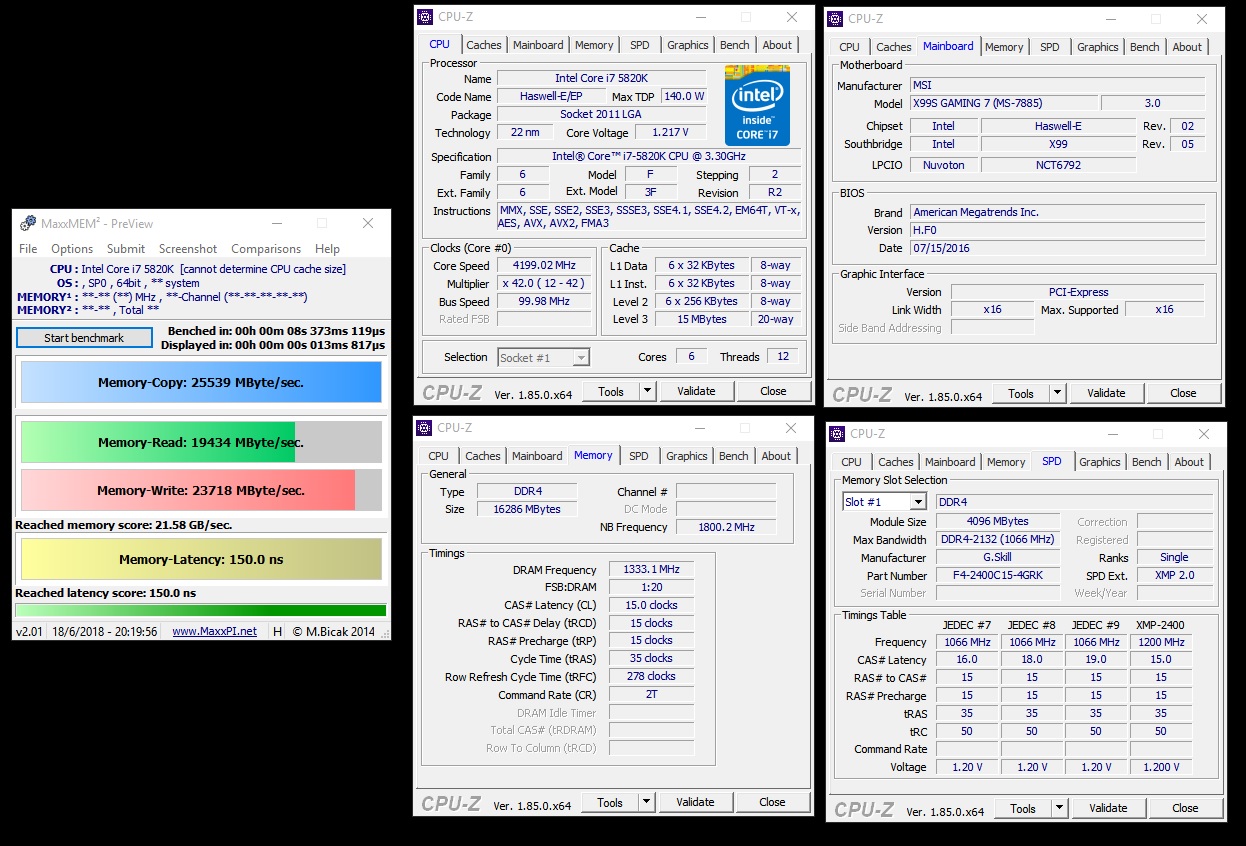Click the DRAM Frequency 1333.1 MHz field
Image resolution: width=1246 pixels, height=846 pixels.
coord(651,570)
